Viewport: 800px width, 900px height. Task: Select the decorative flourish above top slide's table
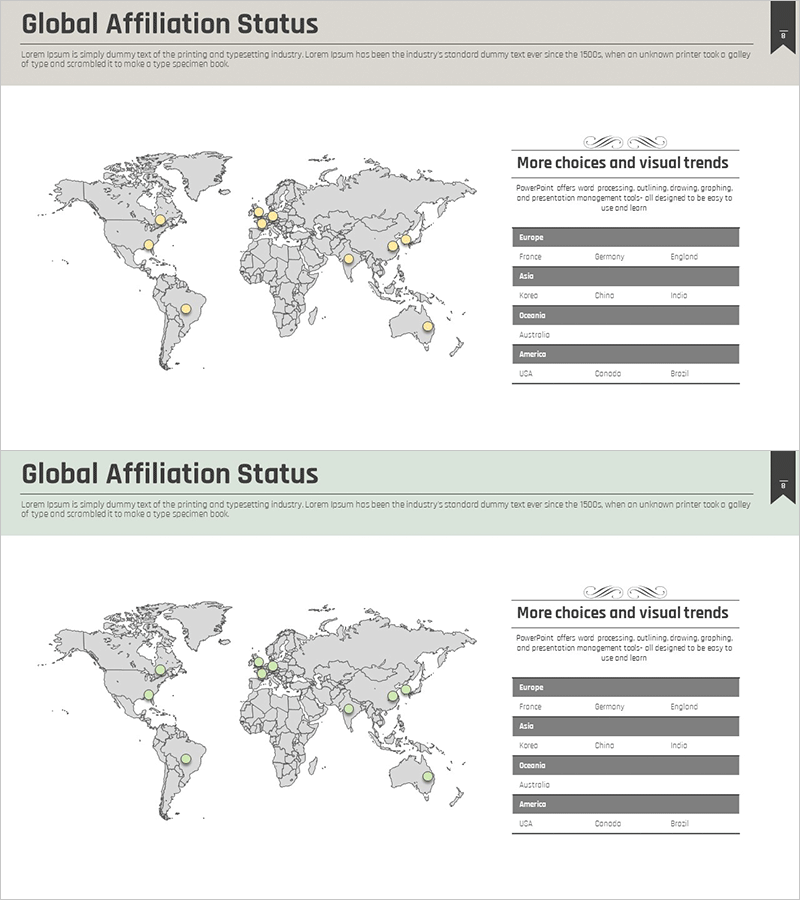625,142
